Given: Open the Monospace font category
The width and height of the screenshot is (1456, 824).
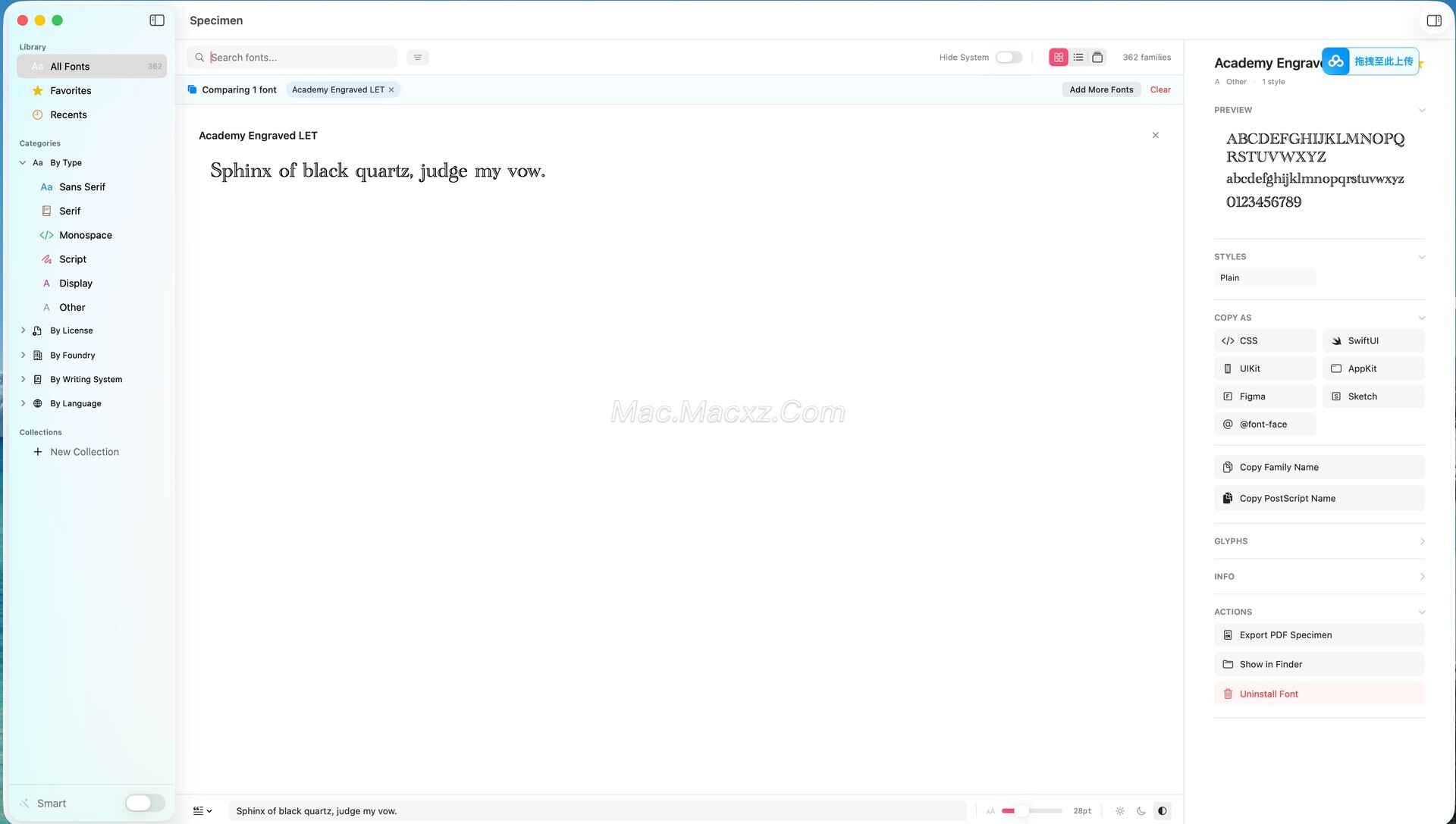Looking at the screenshot, I should 85,235.
